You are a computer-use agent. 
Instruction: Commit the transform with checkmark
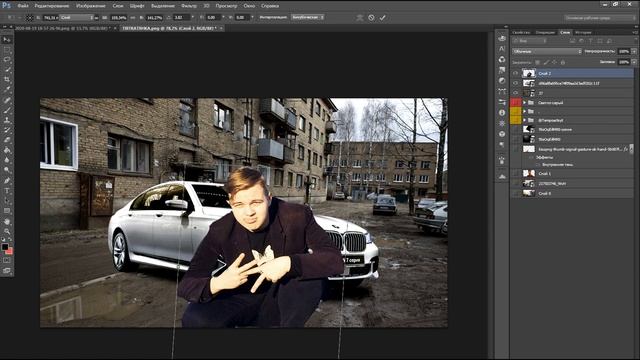click(382, 18)
